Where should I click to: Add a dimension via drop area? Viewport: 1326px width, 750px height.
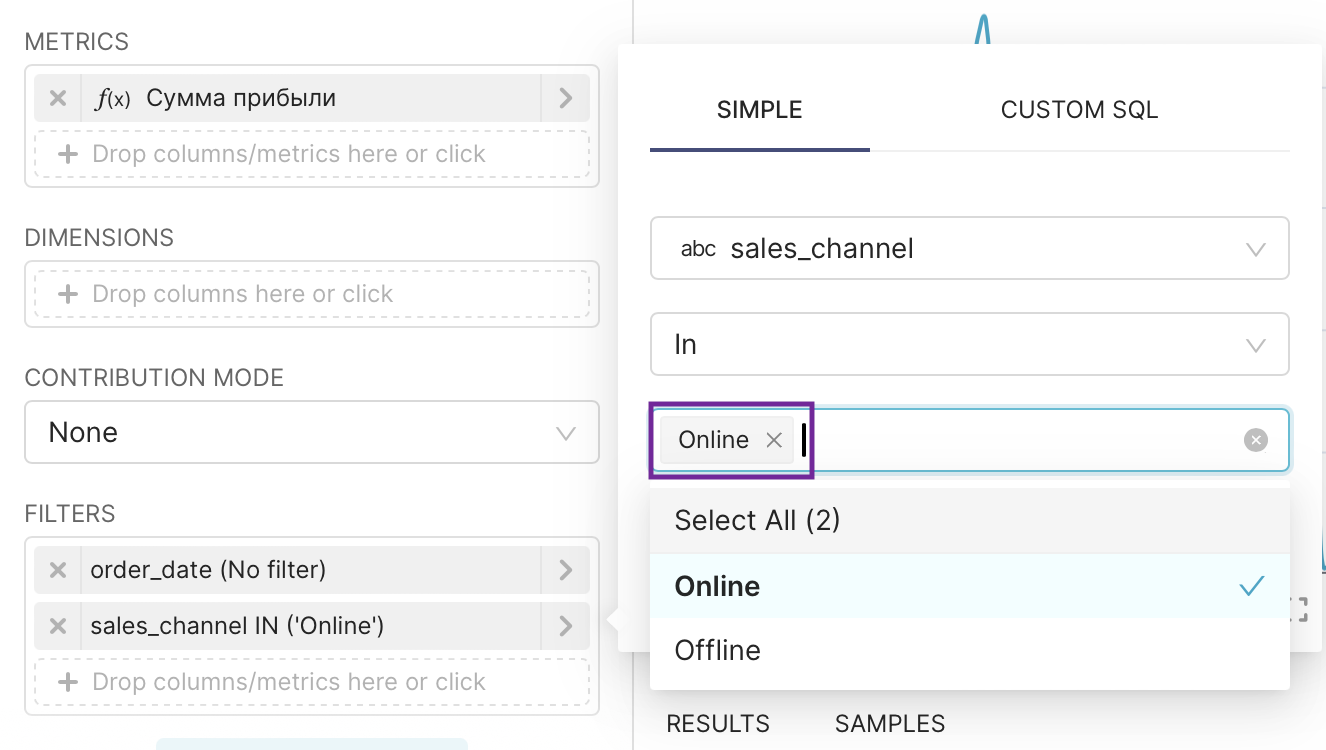point(311,294)
